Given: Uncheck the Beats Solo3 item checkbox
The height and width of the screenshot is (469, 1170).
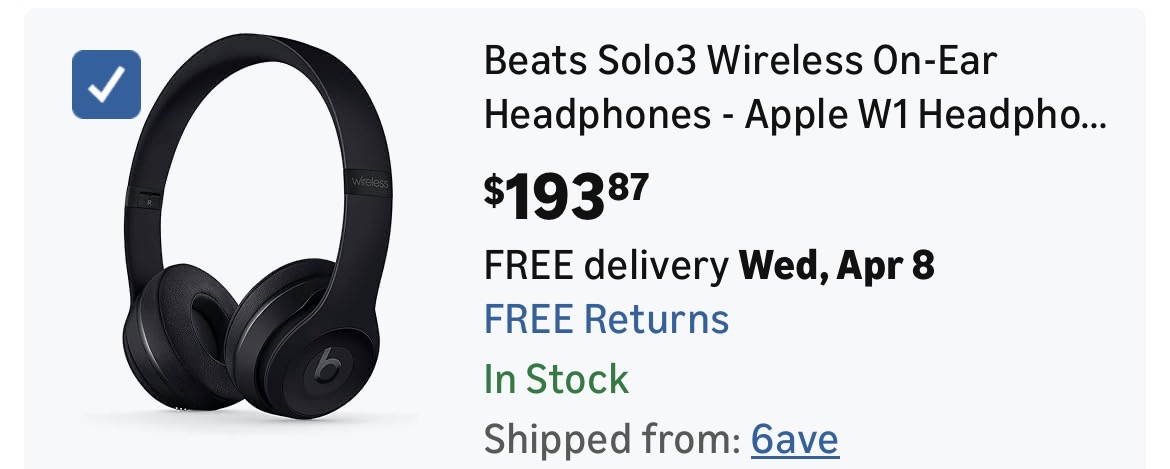Looking at the screenshot, I should [106, 84].
